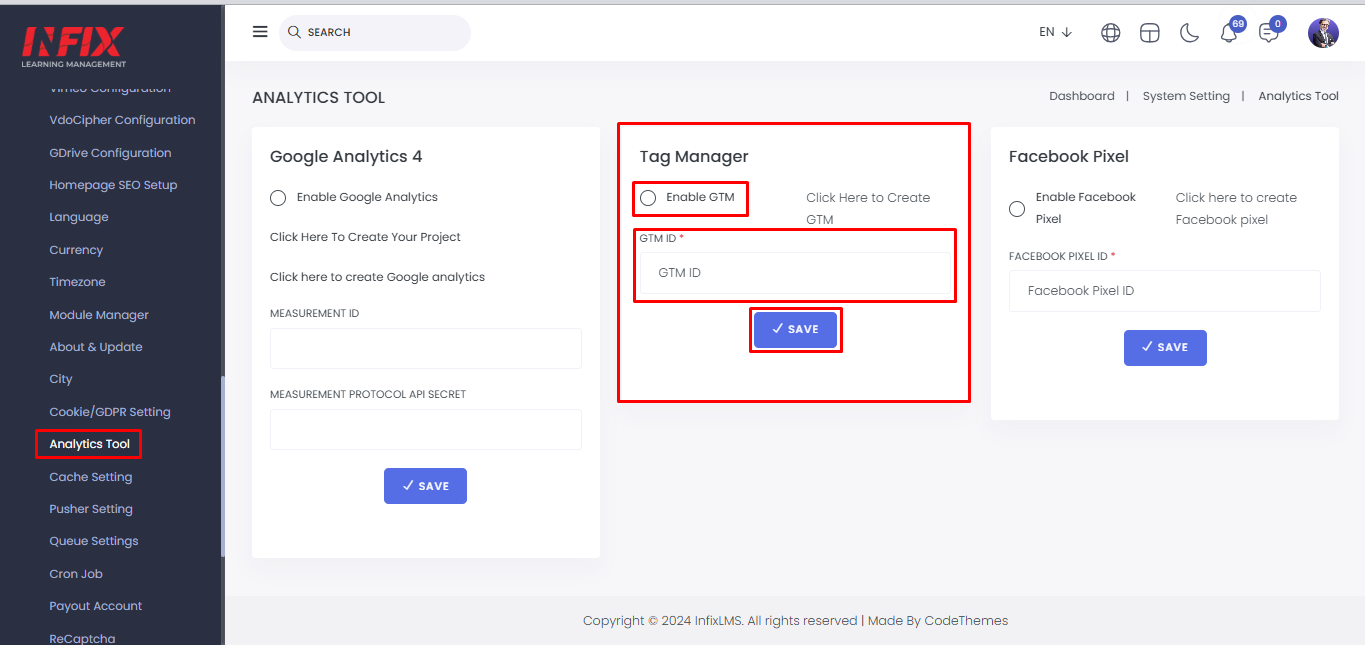Switch to dark mode moon icon
1365x645 pixels.
point(1189,33)
